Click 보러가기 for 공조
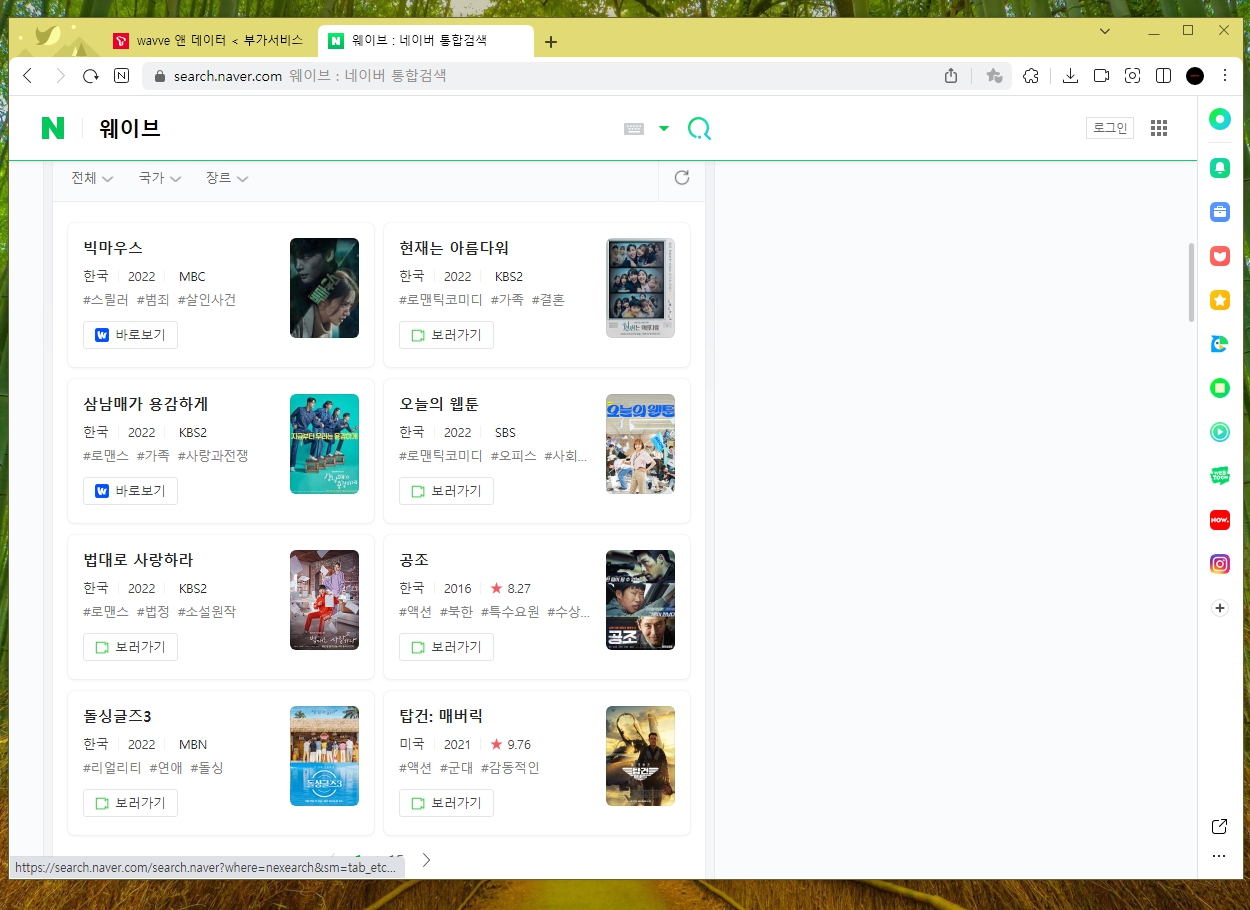Screen dimensions: 1250x910 [446, 647]
